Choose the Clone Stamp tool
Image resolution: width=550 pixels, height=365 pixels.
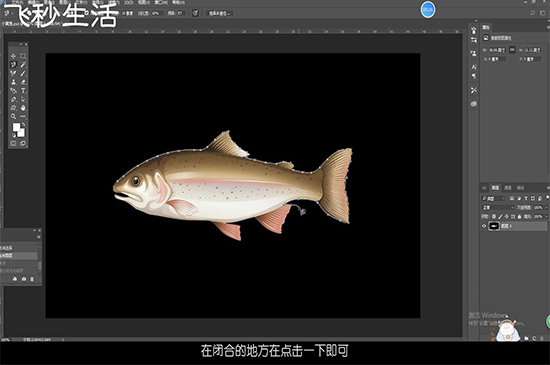coord(13,82)
